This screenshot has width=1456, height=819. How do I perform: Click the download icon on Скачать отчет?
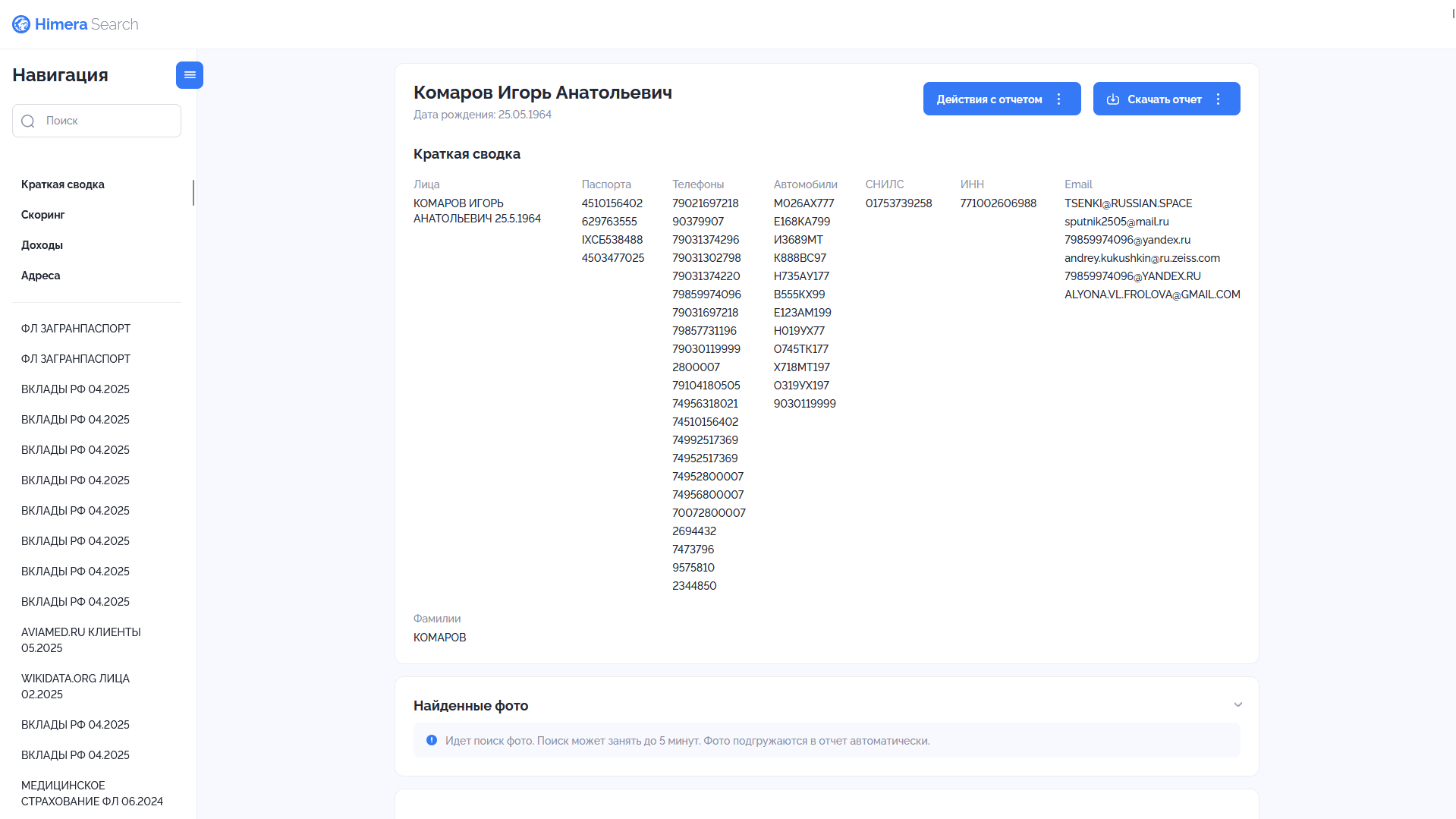tap(1113, 99)
